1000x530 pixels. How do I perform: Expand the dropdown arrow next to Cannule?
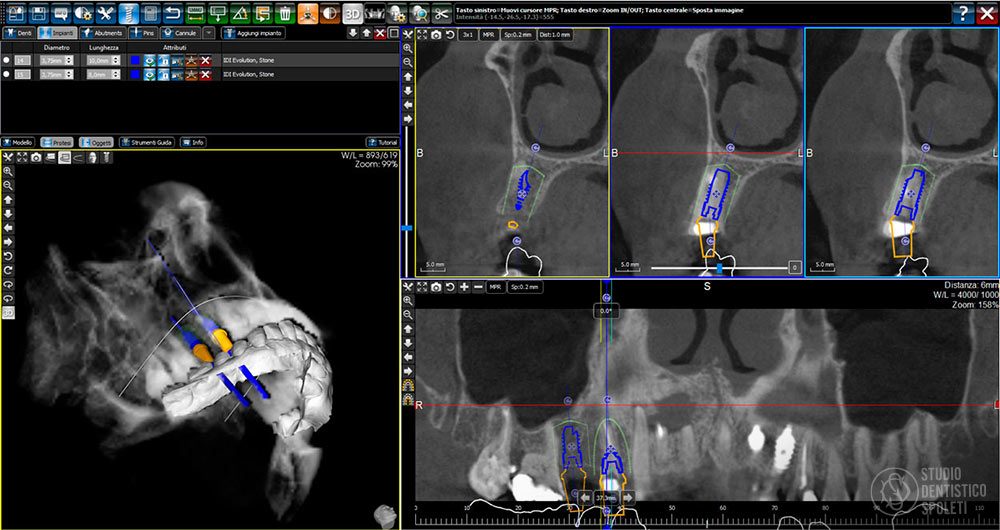point(209,33)
